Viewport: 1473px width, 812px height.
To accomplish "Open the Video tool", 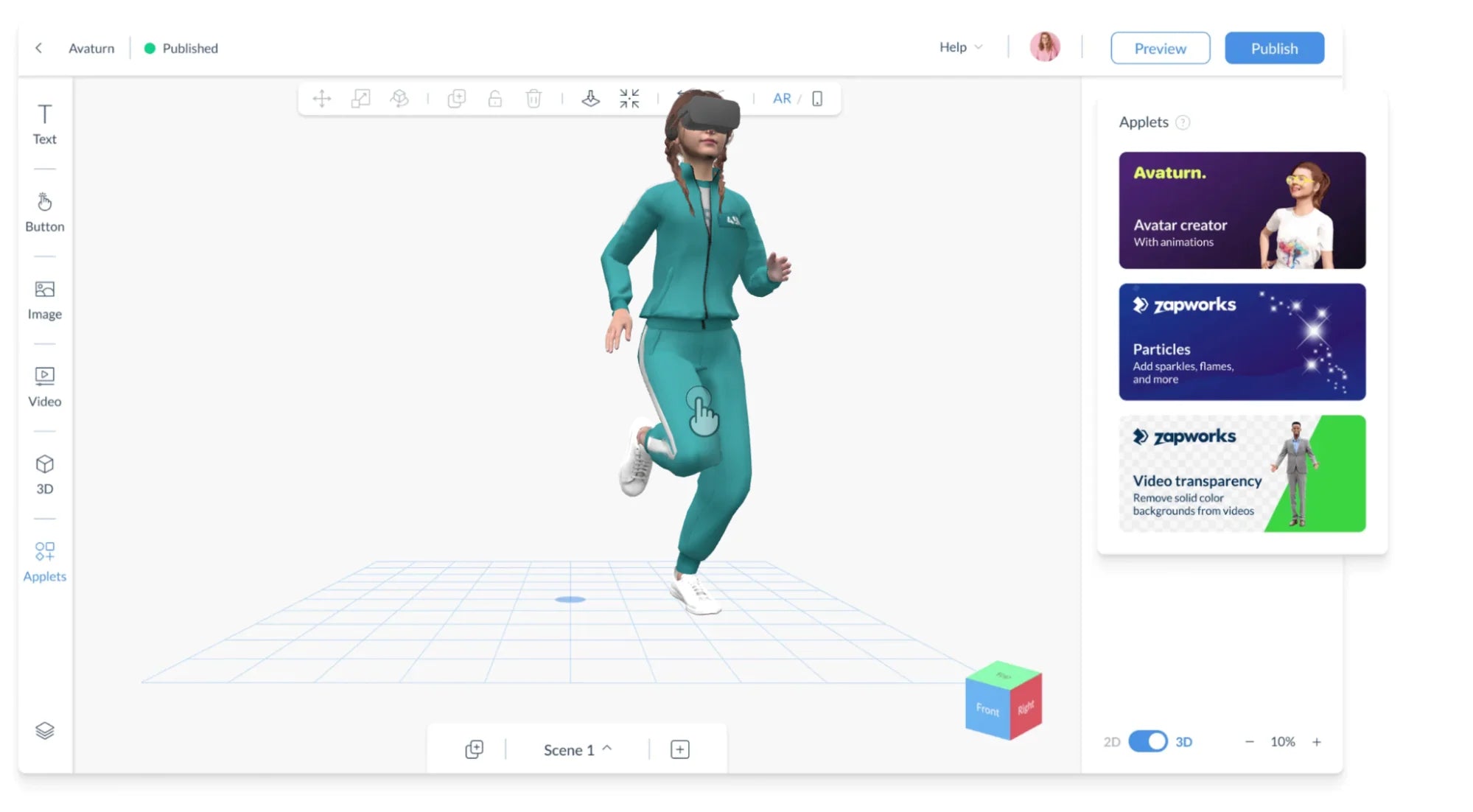I will click(x=44, y=387).
